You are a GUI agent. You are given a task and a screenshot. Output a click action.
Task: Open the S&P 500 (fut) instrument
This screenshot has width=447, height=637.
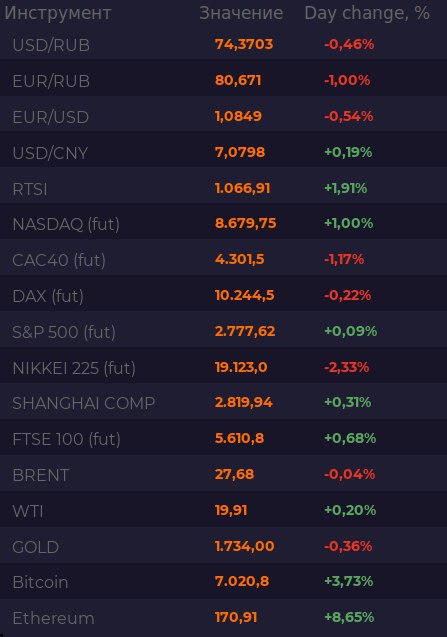point(224,332)
